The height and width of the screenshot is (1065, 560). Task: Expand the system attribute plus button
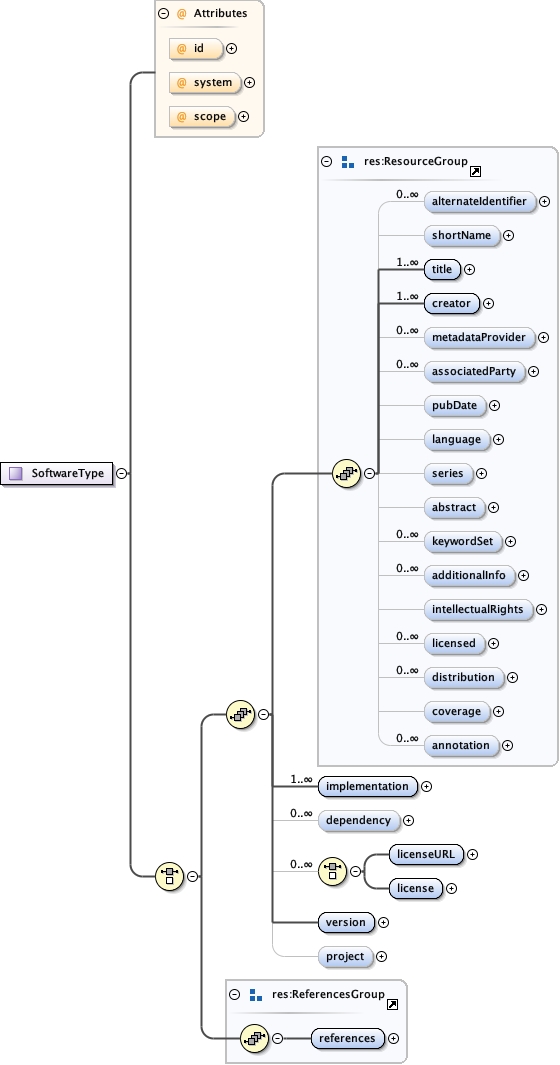pyautogui.click(x=249, y=82)
